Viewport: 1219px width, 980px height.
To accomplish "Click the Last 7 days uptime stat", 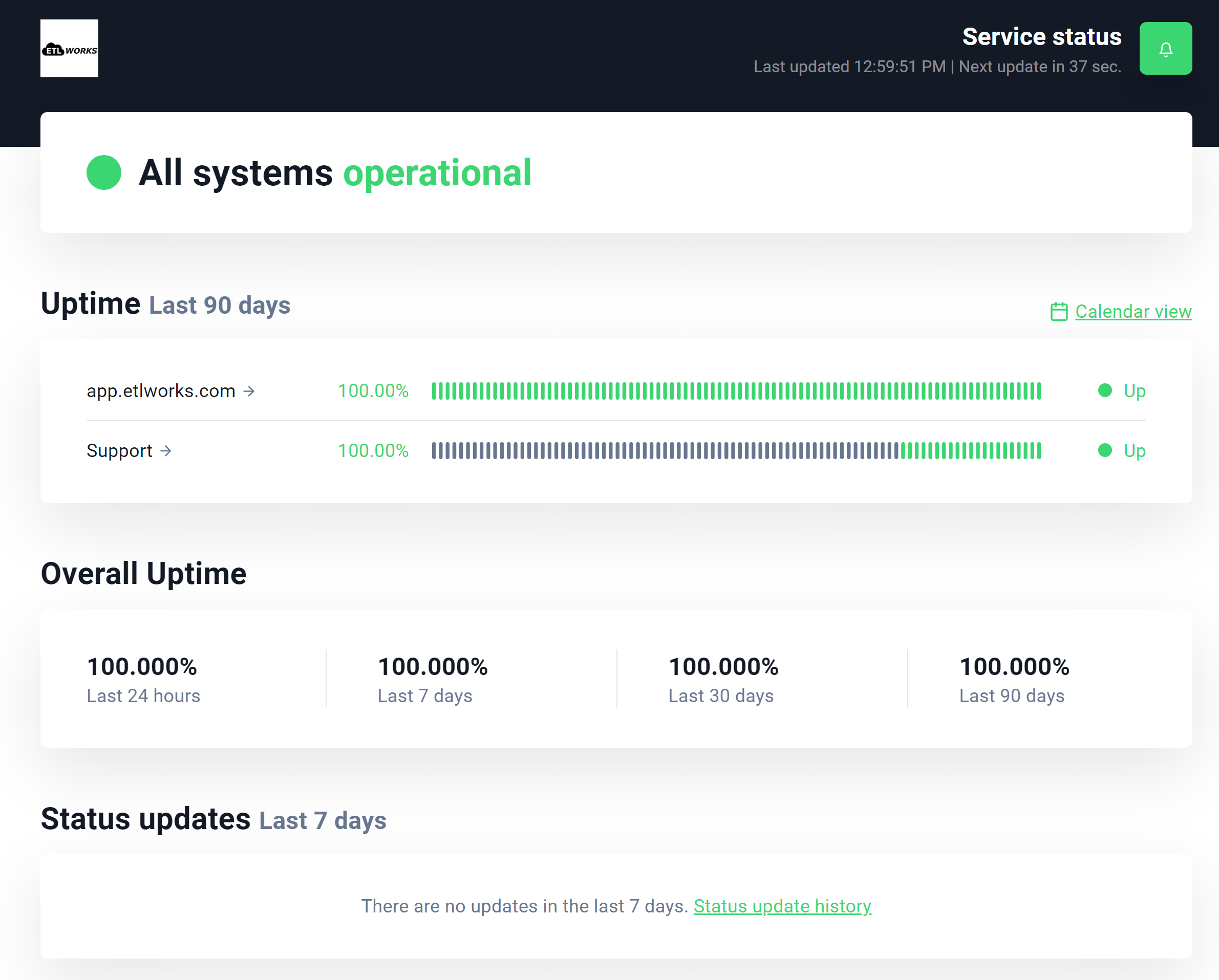I will (x=433, y=679).
